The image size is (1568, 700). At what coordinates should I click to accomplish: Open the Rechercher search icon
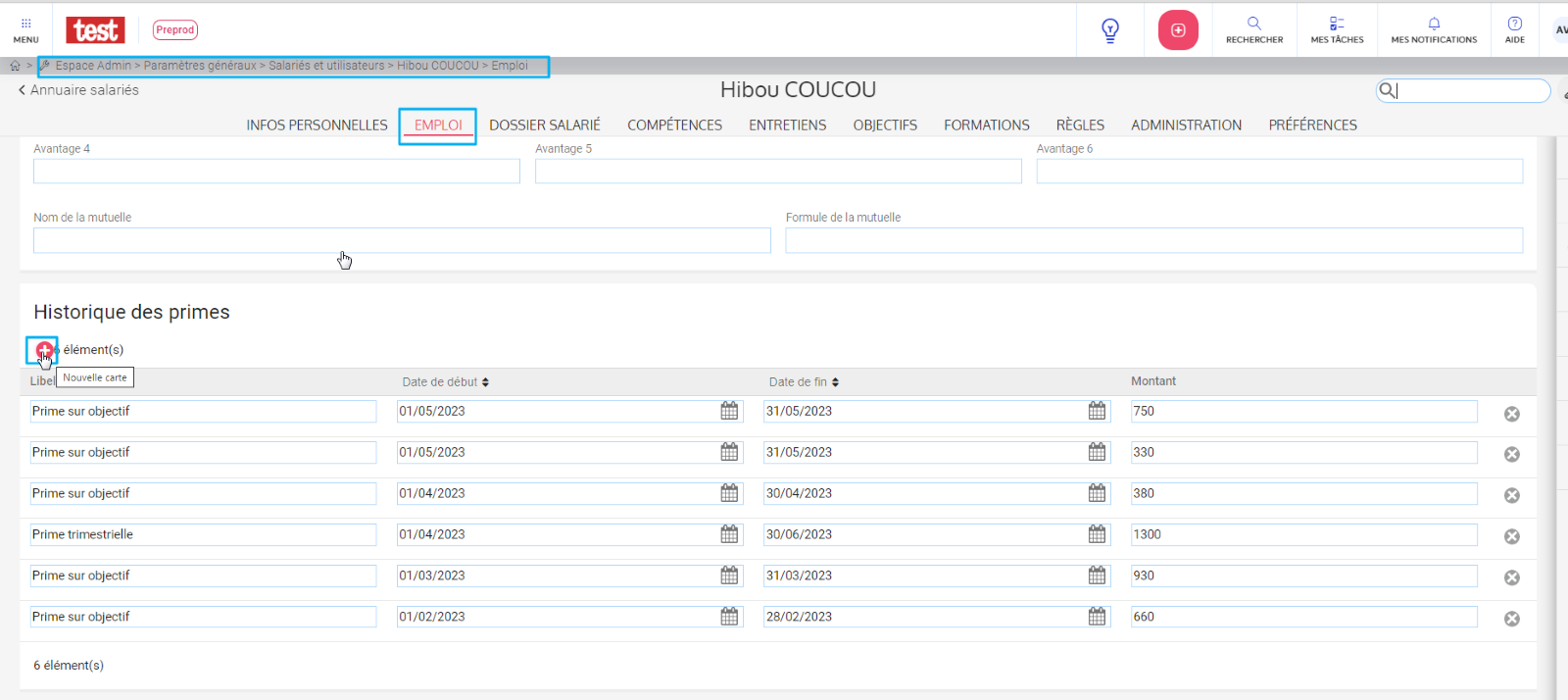[1253, 29]
